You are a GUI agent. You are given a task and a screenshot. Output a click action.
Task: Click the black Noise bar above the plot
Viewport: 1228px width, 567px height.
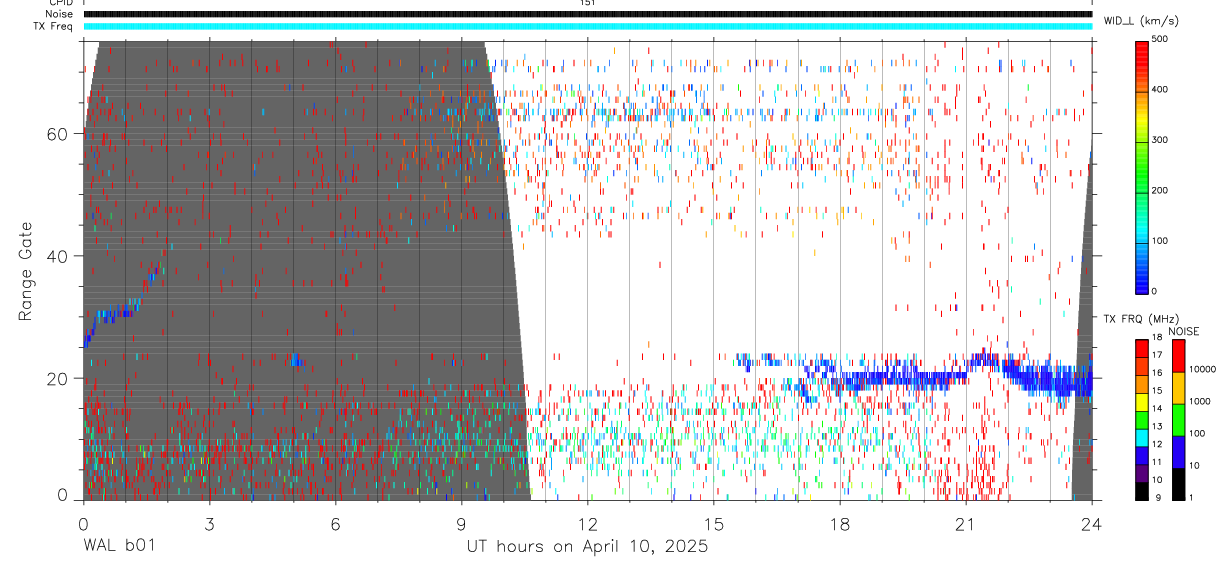coord(587,14)
